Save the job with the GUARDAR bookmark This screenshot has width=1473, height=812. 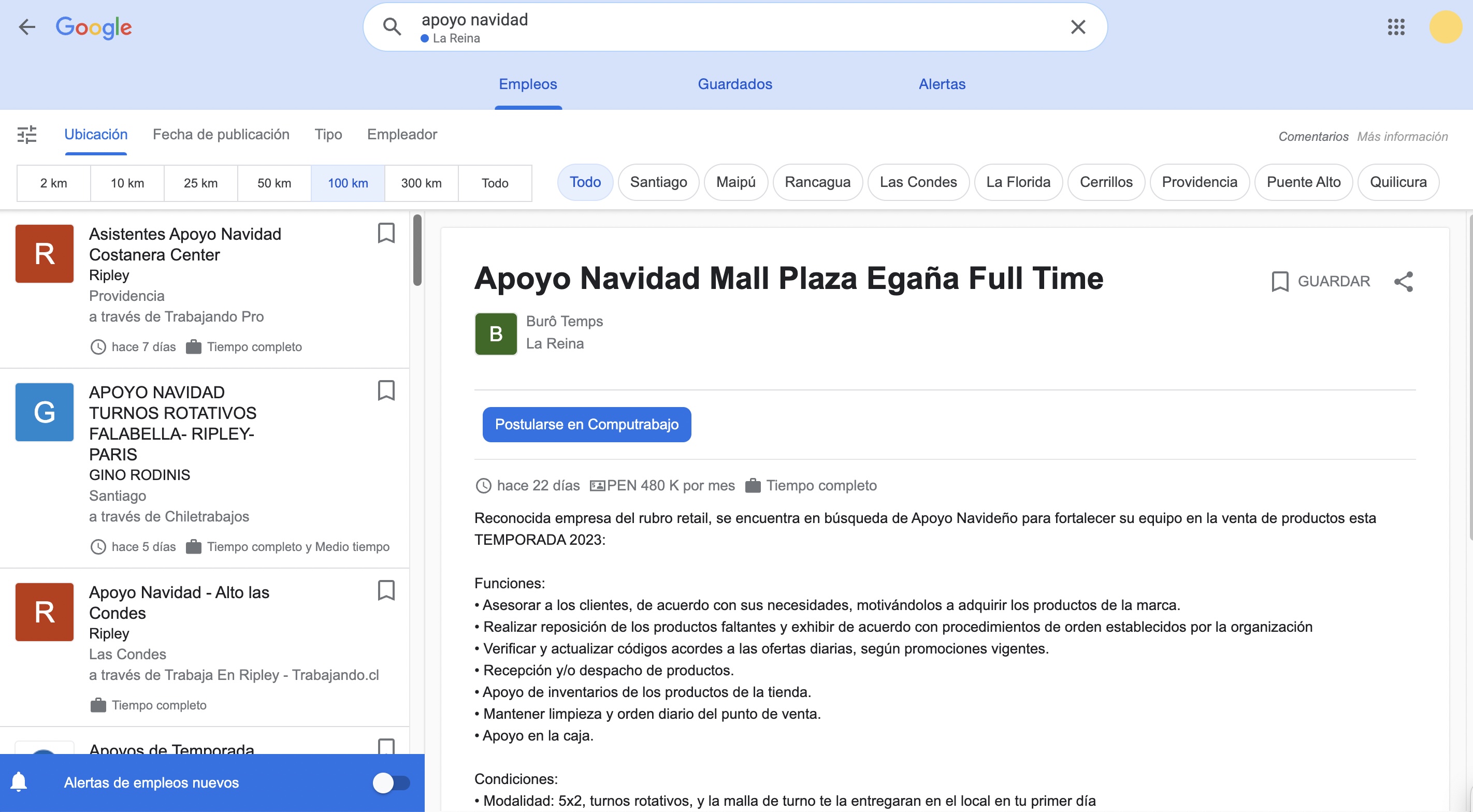click(1320, 281)
